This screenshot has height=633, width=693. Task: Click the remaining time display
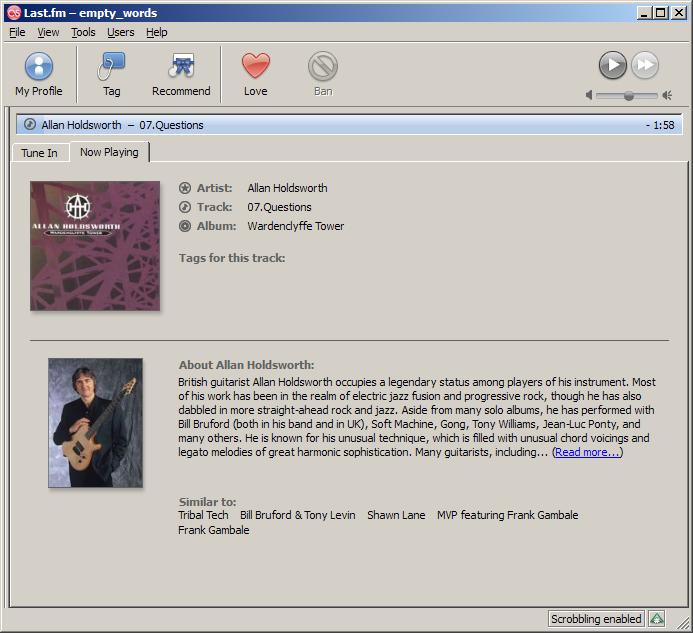click(660, 125)
